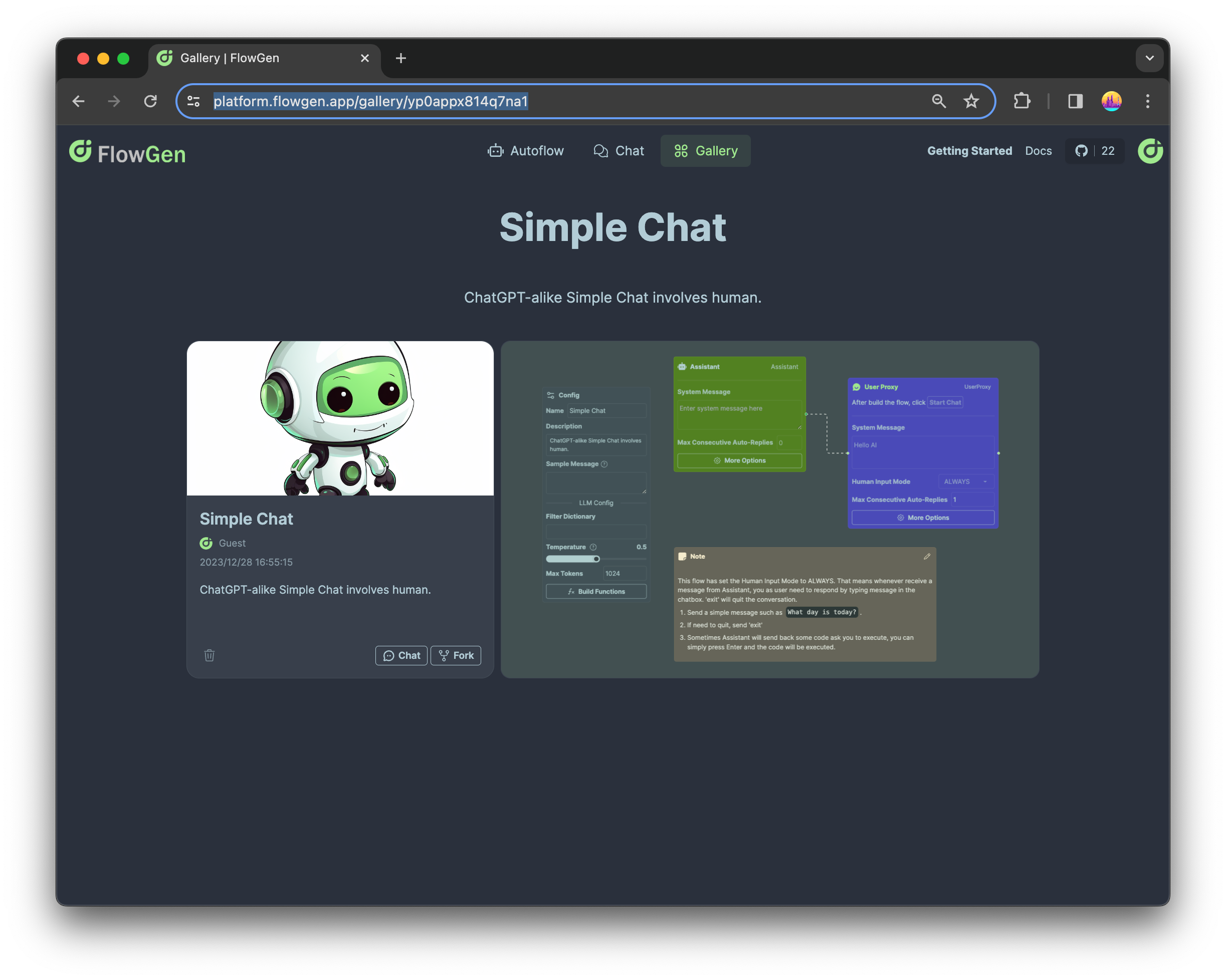Viewport: 1226px width, 980px height.
Task: Click the Fork button on Simple Chat
Action: coord(456,655)
